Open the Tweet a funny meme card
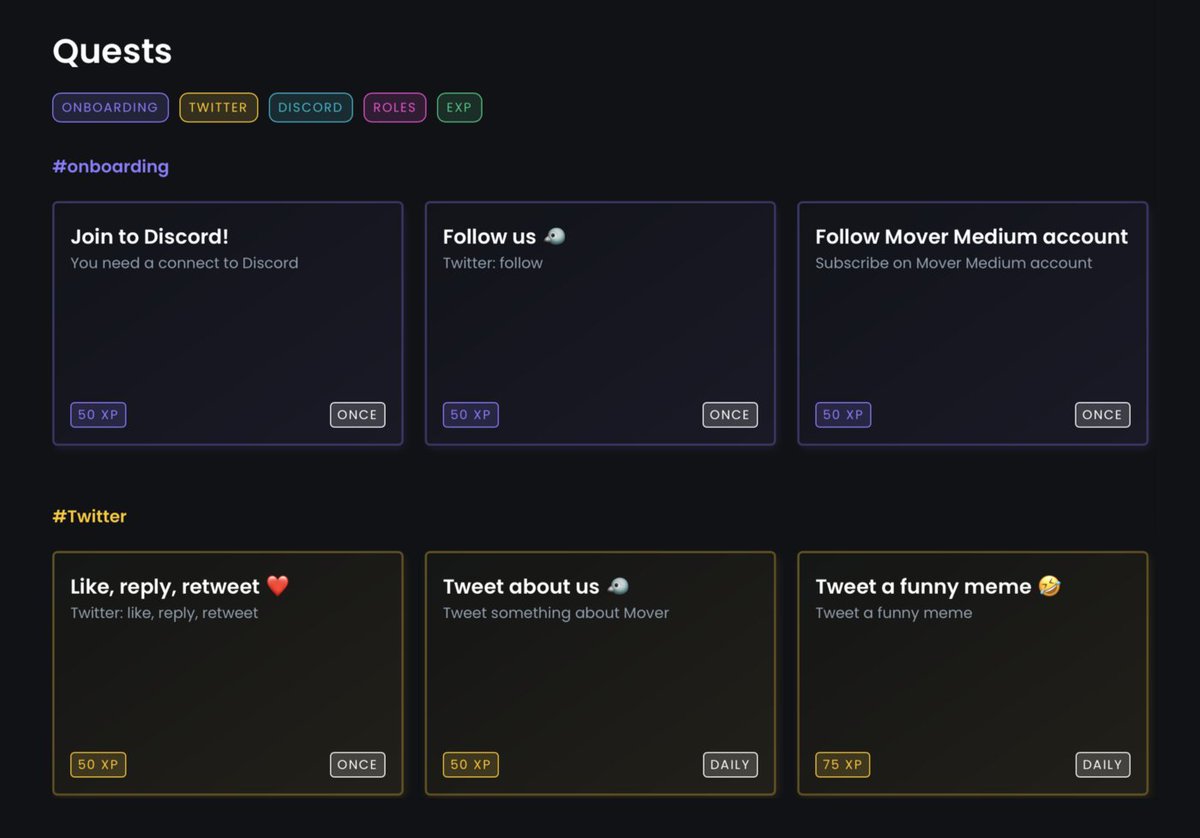The height and width of the screenshot is (838, 1200). (972, 673)
